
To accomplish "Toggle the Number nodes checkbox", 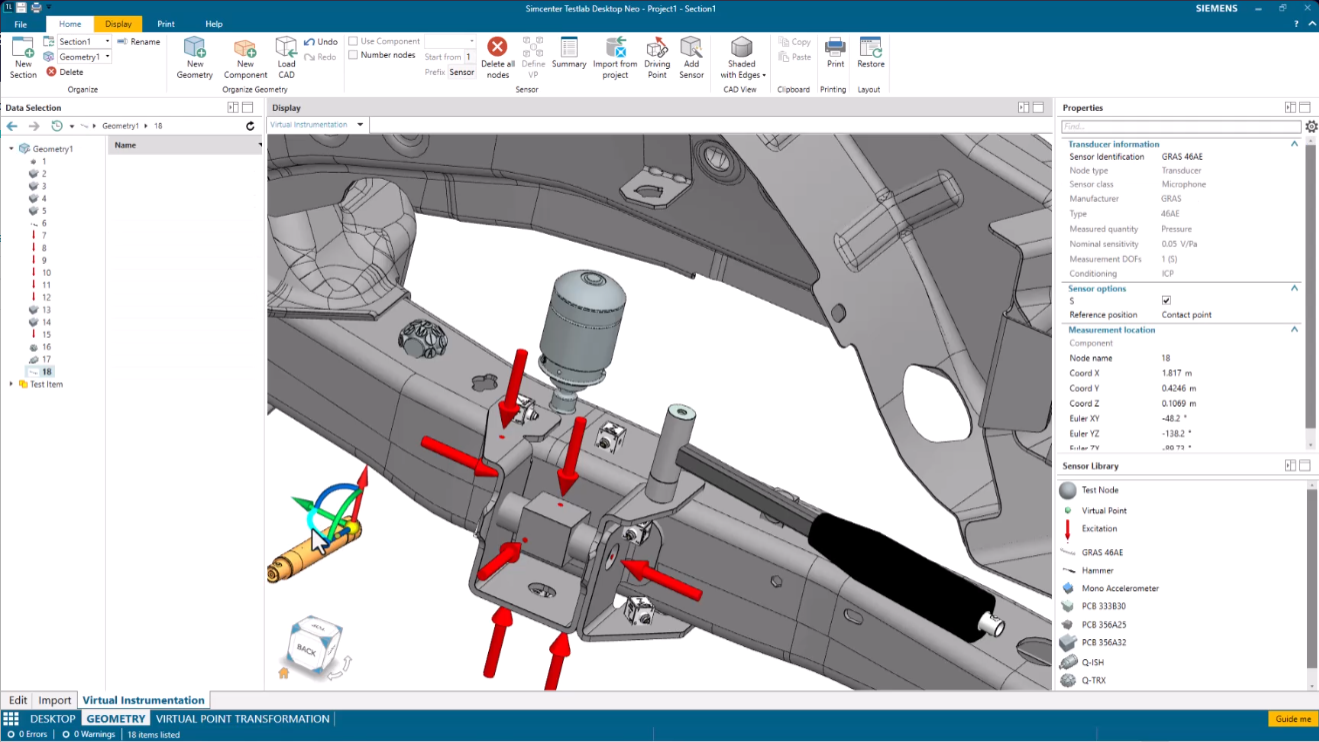I will [353, 55].
